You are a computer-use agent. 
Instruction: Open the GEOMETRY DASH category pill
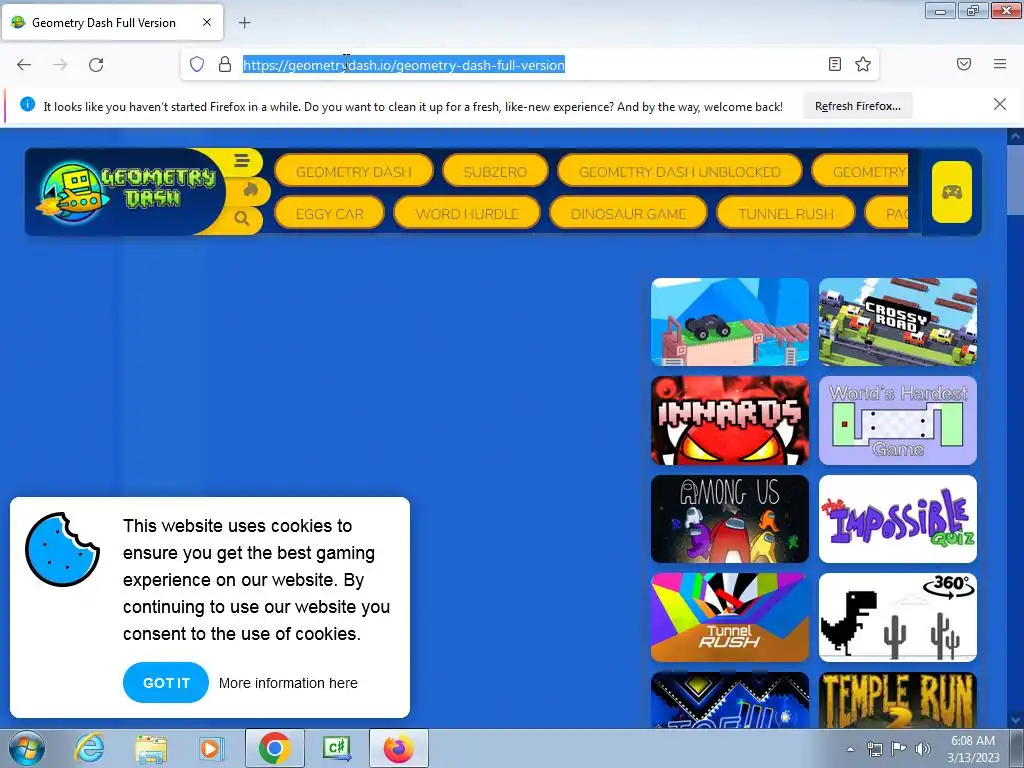point(353,172)
